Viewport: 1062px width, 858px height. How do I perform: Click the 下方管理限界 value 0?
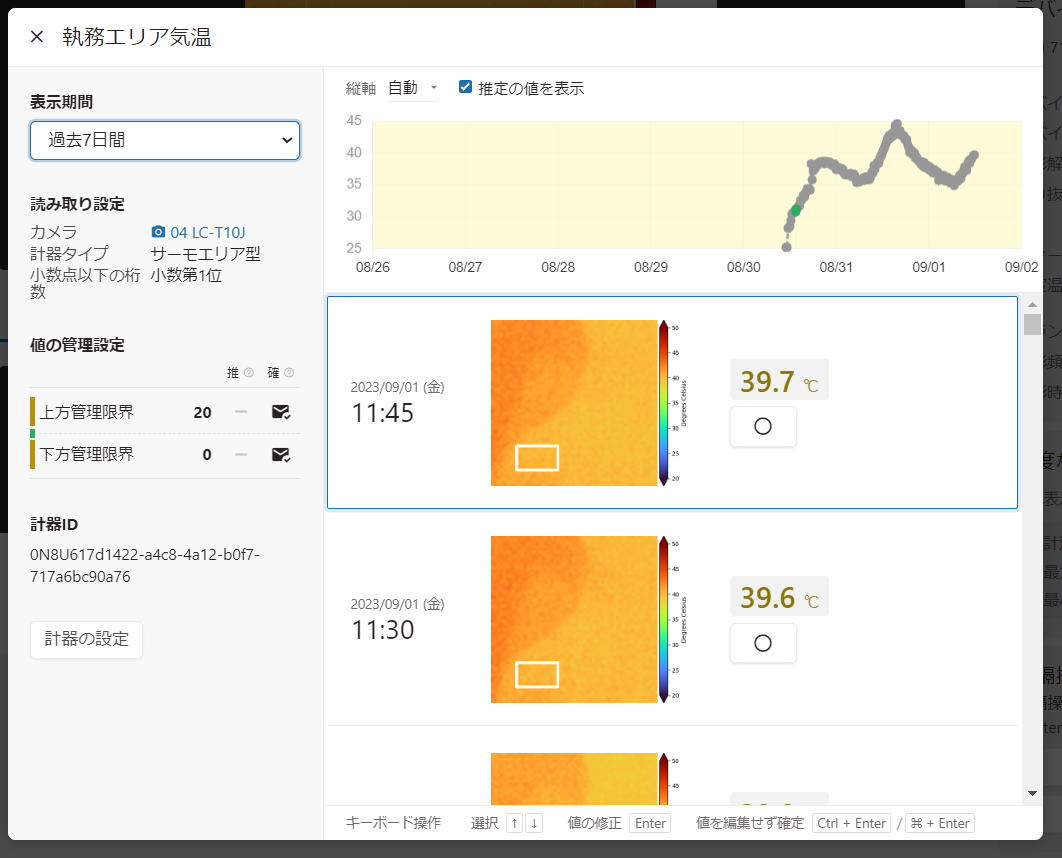pos(207,454)
